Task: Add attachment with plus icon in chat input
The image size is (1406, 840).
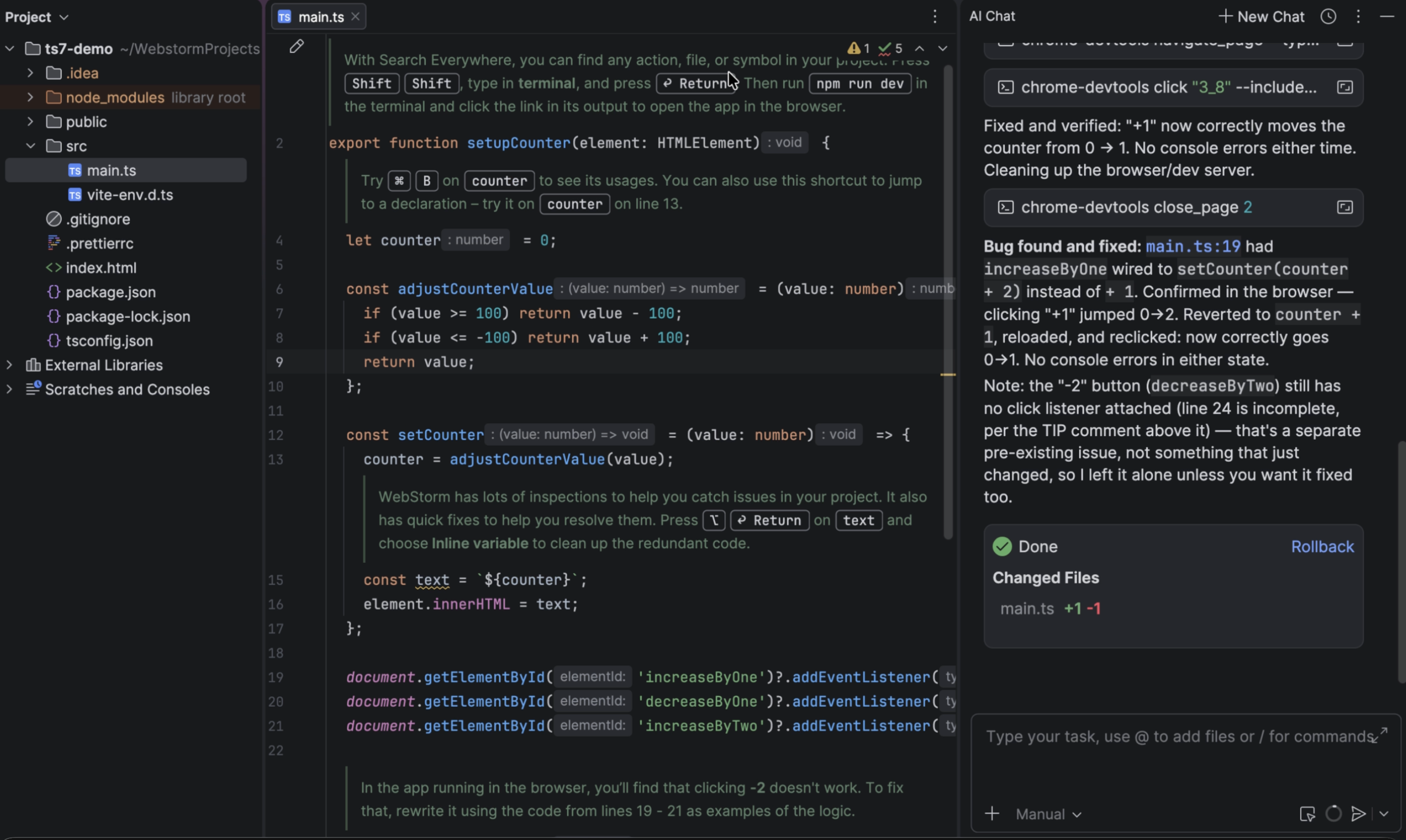Action: (991, 814)
